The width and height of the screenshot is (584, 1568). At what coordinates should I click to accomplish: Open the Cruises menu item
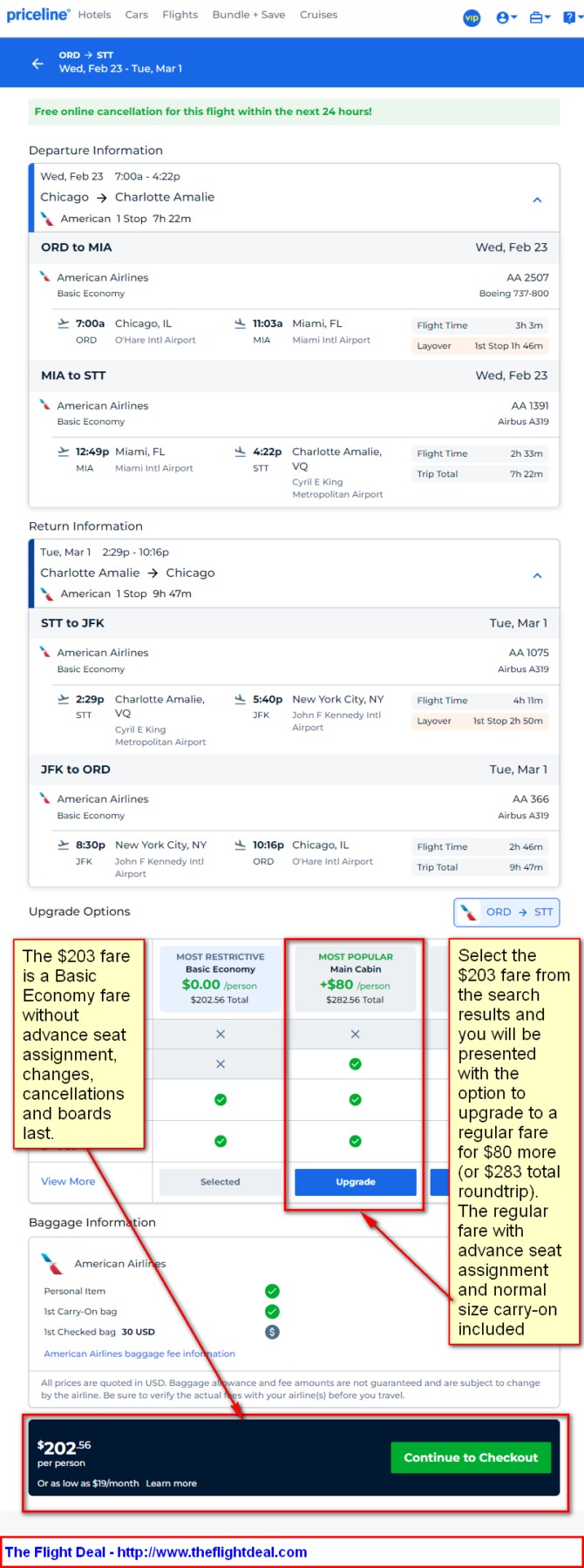click(x=318, y=15)
